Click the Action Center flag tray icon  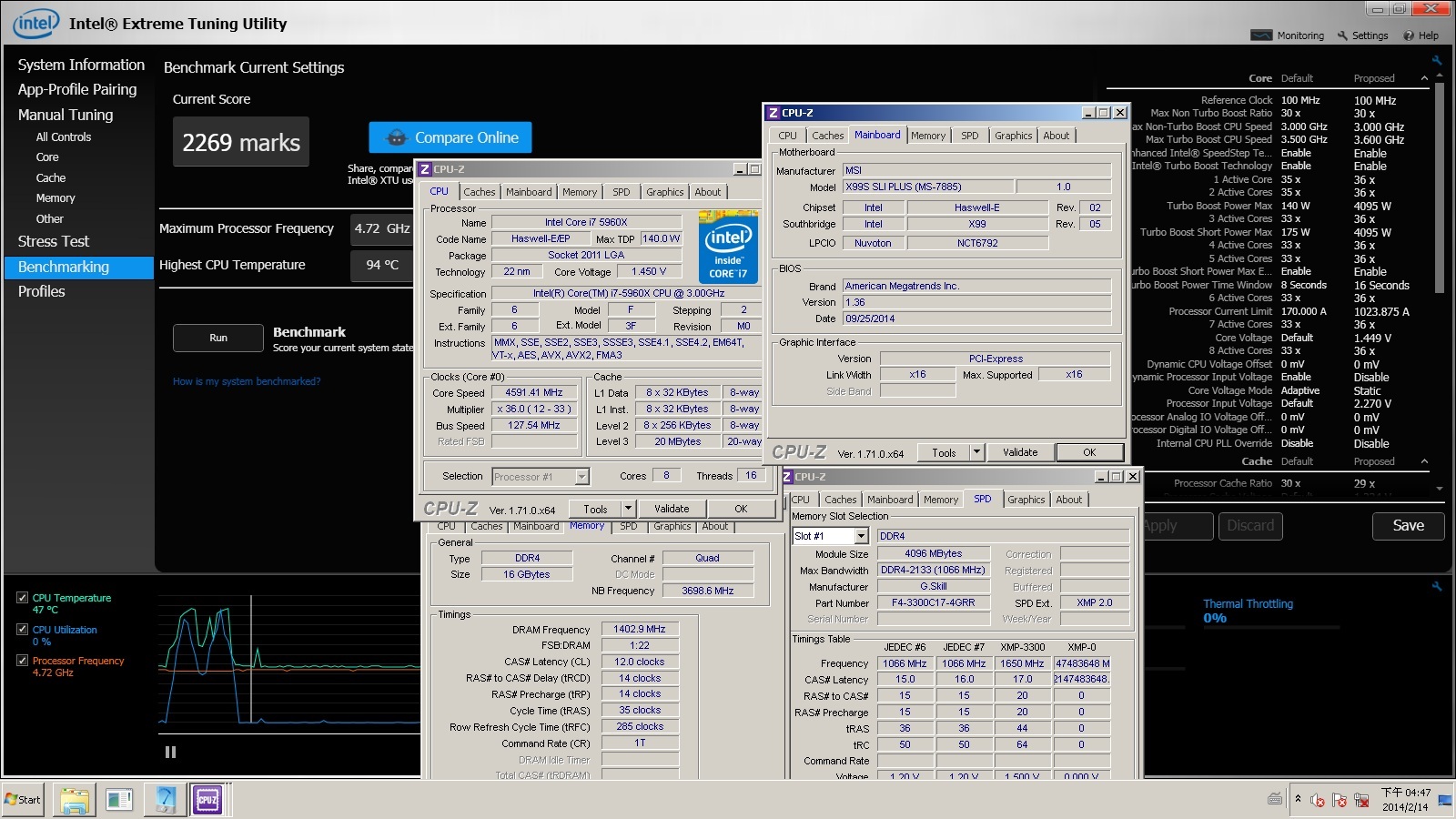[1339, 800]
